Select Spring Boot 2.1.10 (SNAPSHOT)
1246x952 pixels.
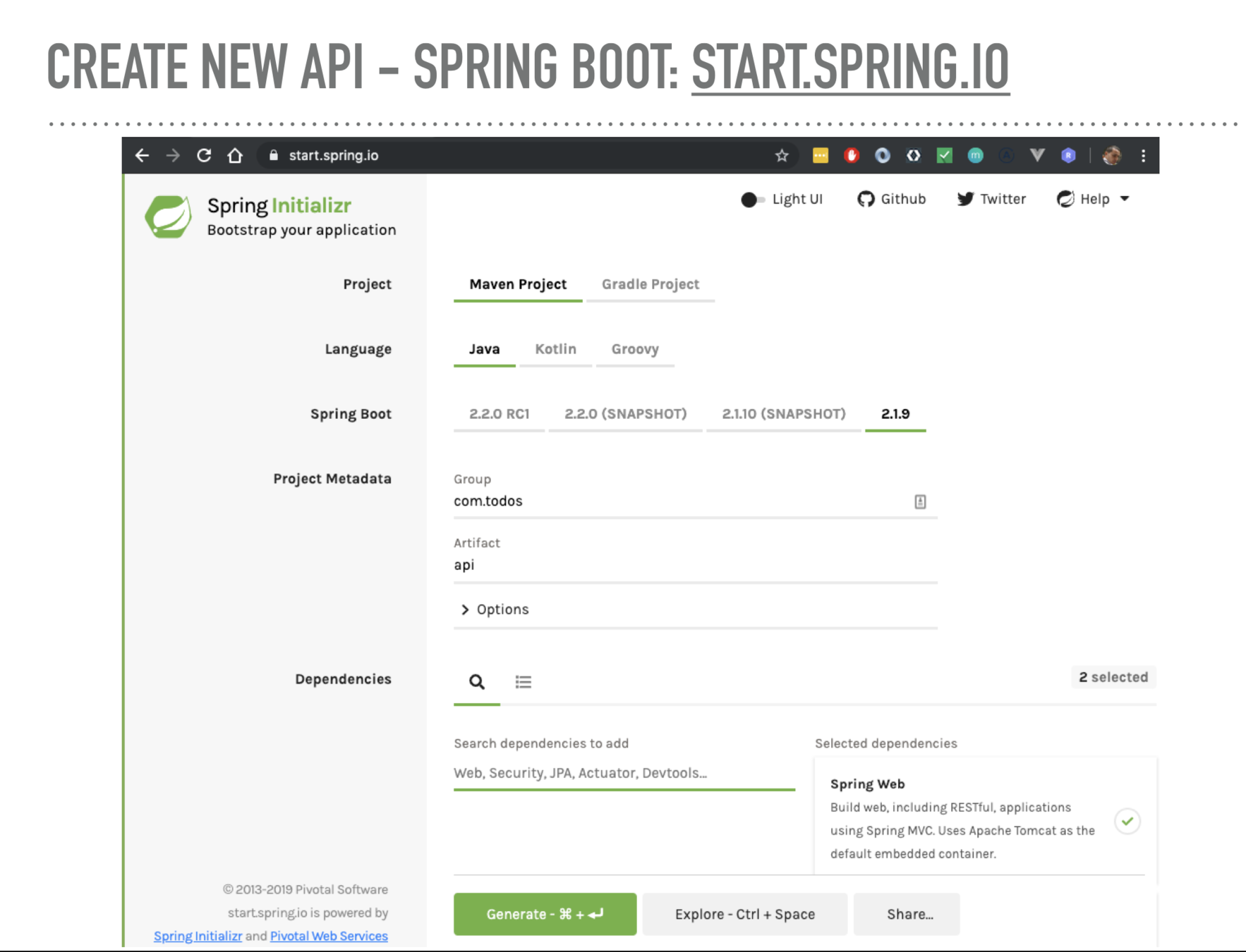[x=784, y=414]
